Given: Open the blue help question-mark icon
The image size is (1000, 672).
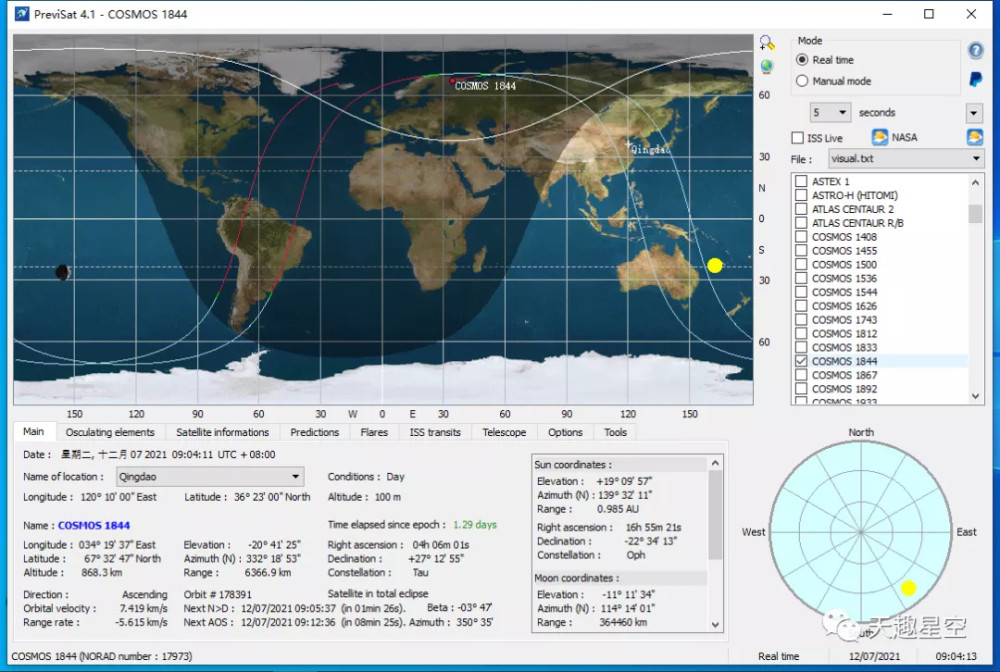Looking at the screenshot, I should [x=975, y=50].
